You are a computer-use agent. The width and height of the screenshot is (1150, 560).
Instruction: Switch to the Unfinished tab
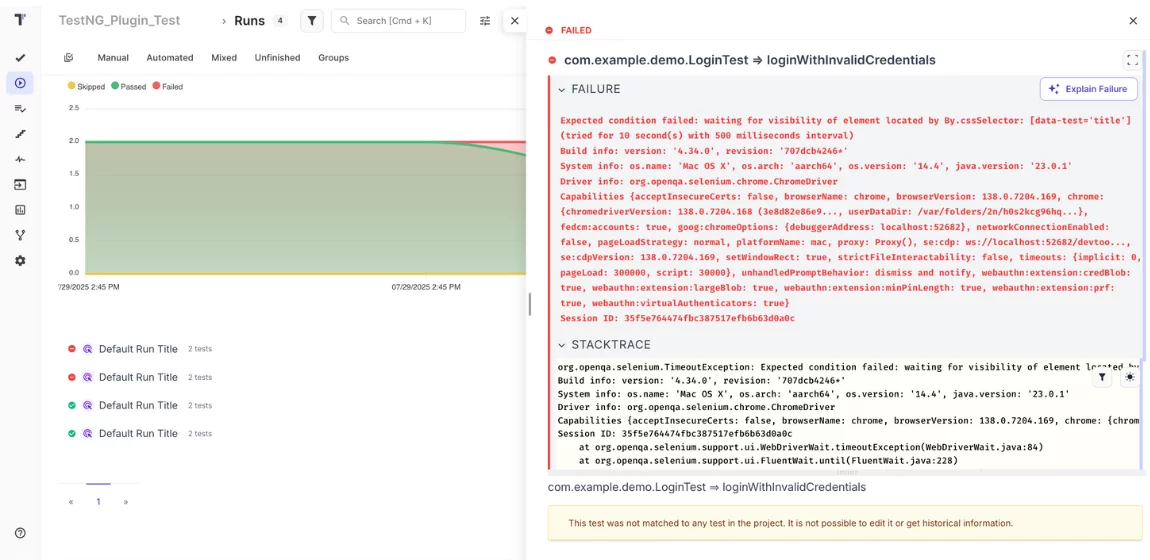pos(277,58)
